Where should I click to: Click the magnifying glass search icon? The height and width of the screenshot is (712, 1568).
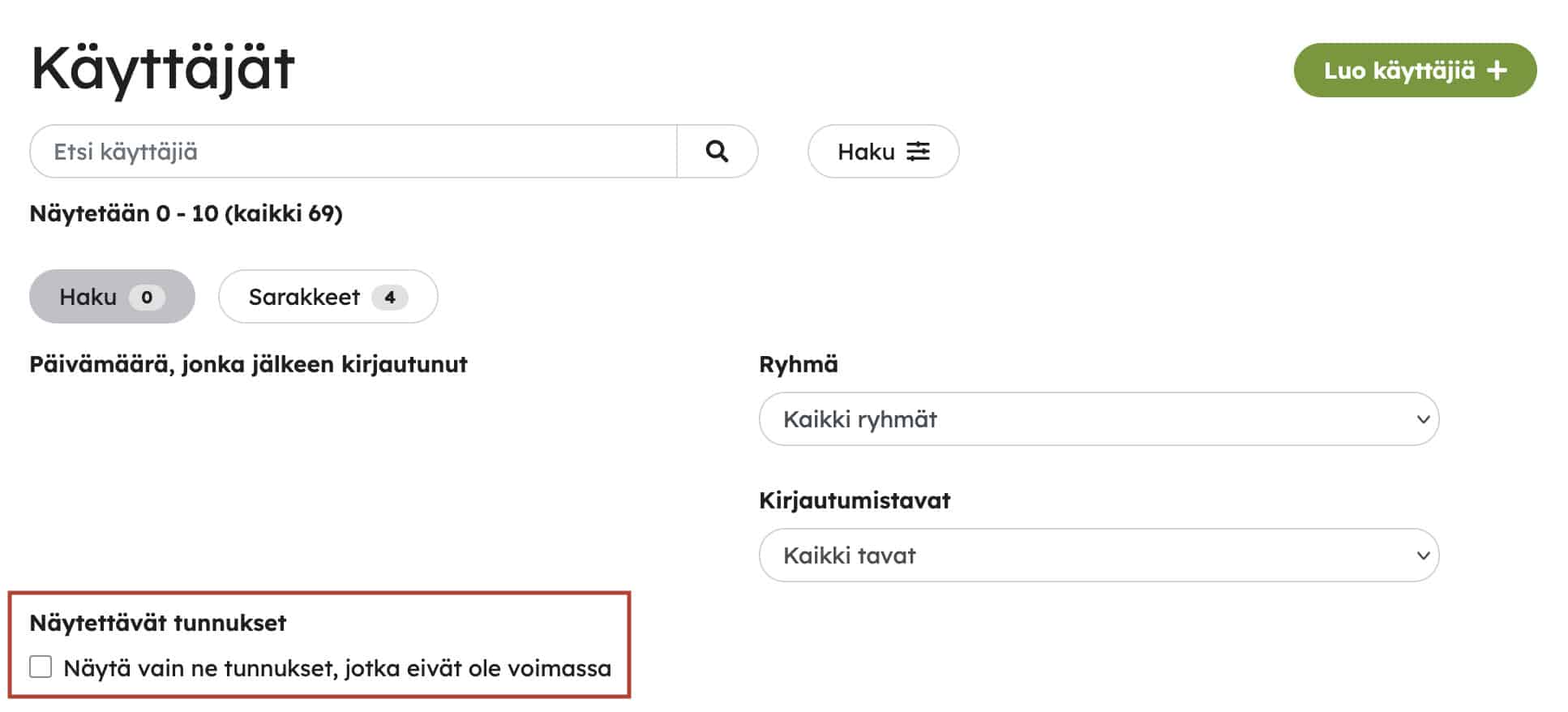717,152
